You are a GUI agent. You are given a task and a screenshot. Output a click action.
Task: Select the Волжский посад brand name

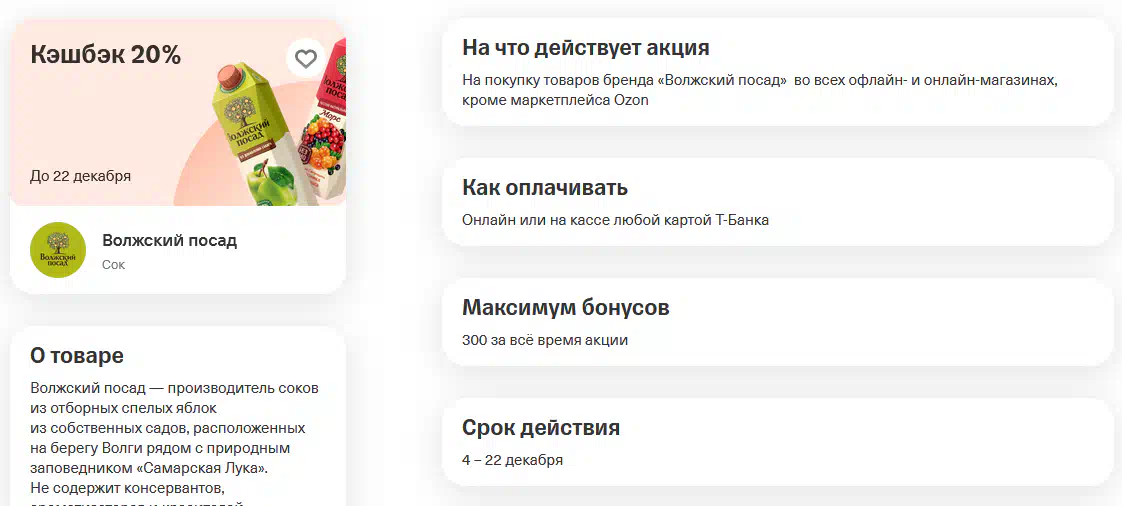pyautogui.click(x=170, y=240)
